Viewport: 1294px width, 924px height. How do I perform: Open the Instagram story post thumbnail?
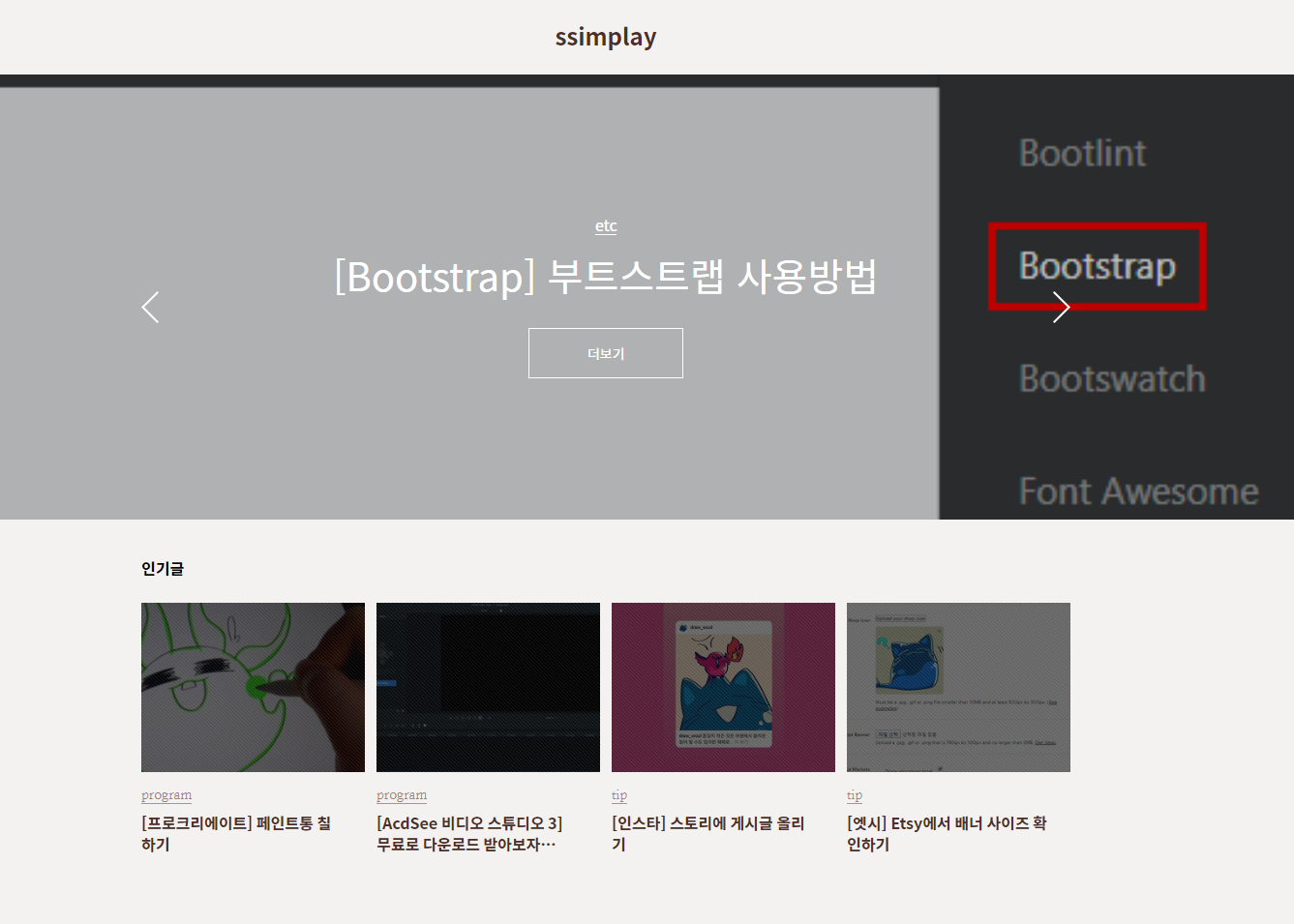point(723,687)
